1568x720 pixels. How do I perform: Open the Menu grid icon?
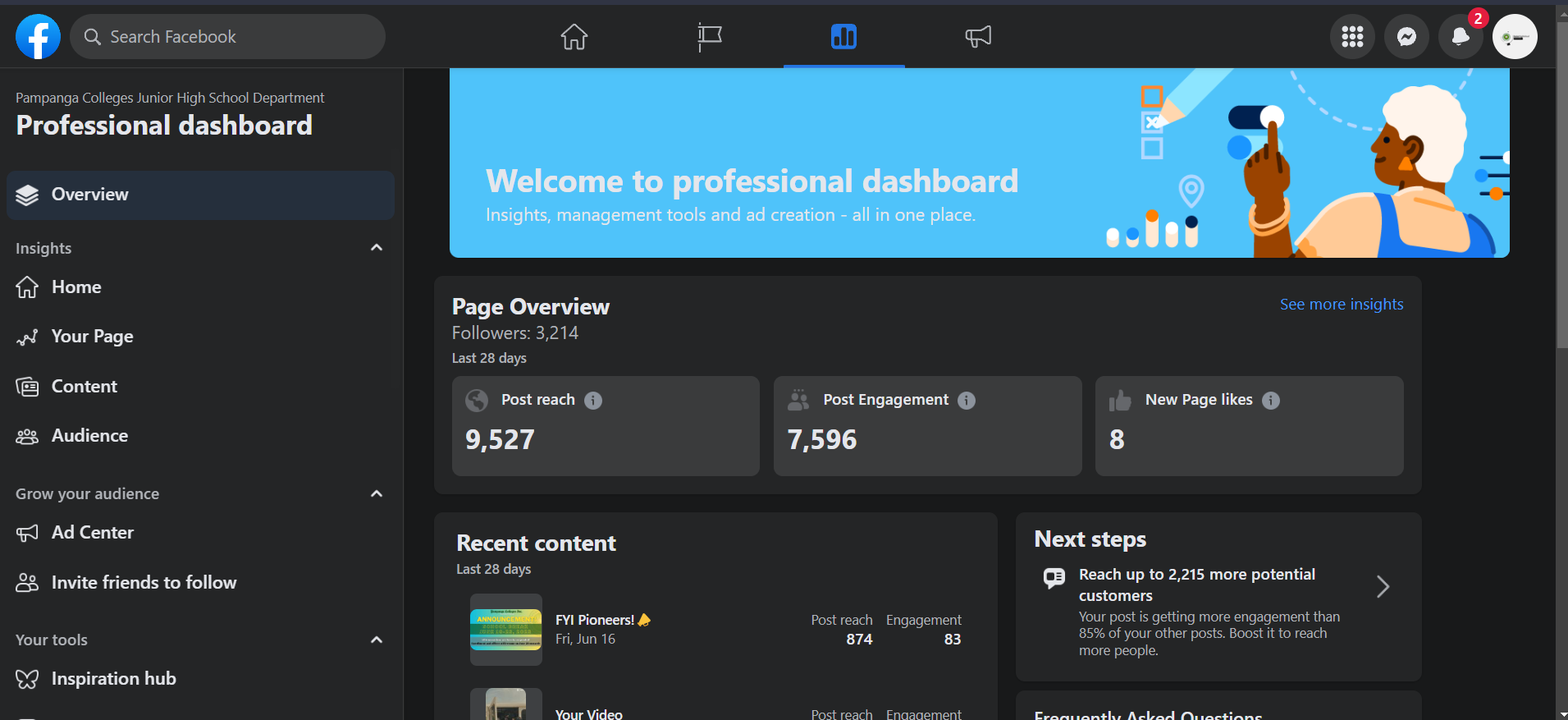[1352, 37]
